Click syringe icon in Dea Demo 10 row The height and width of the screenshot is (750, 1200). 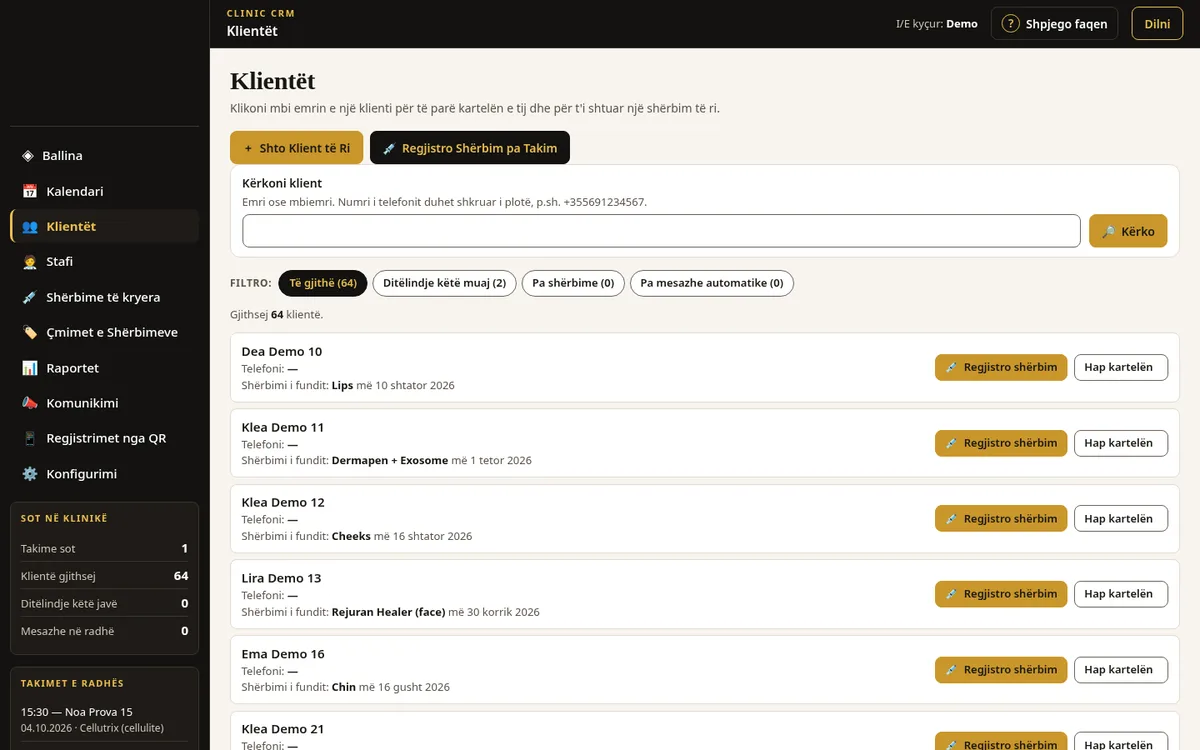(x=951, y=367)
